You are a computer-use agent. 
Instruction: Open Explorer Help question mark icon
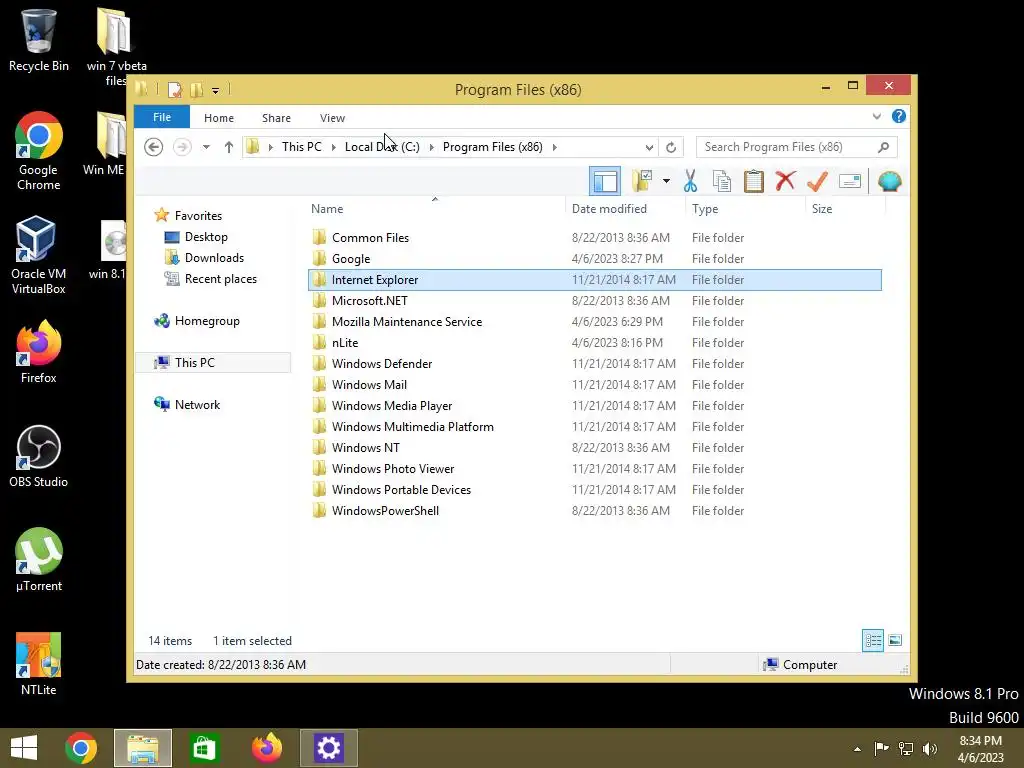[x=899, y=116]
